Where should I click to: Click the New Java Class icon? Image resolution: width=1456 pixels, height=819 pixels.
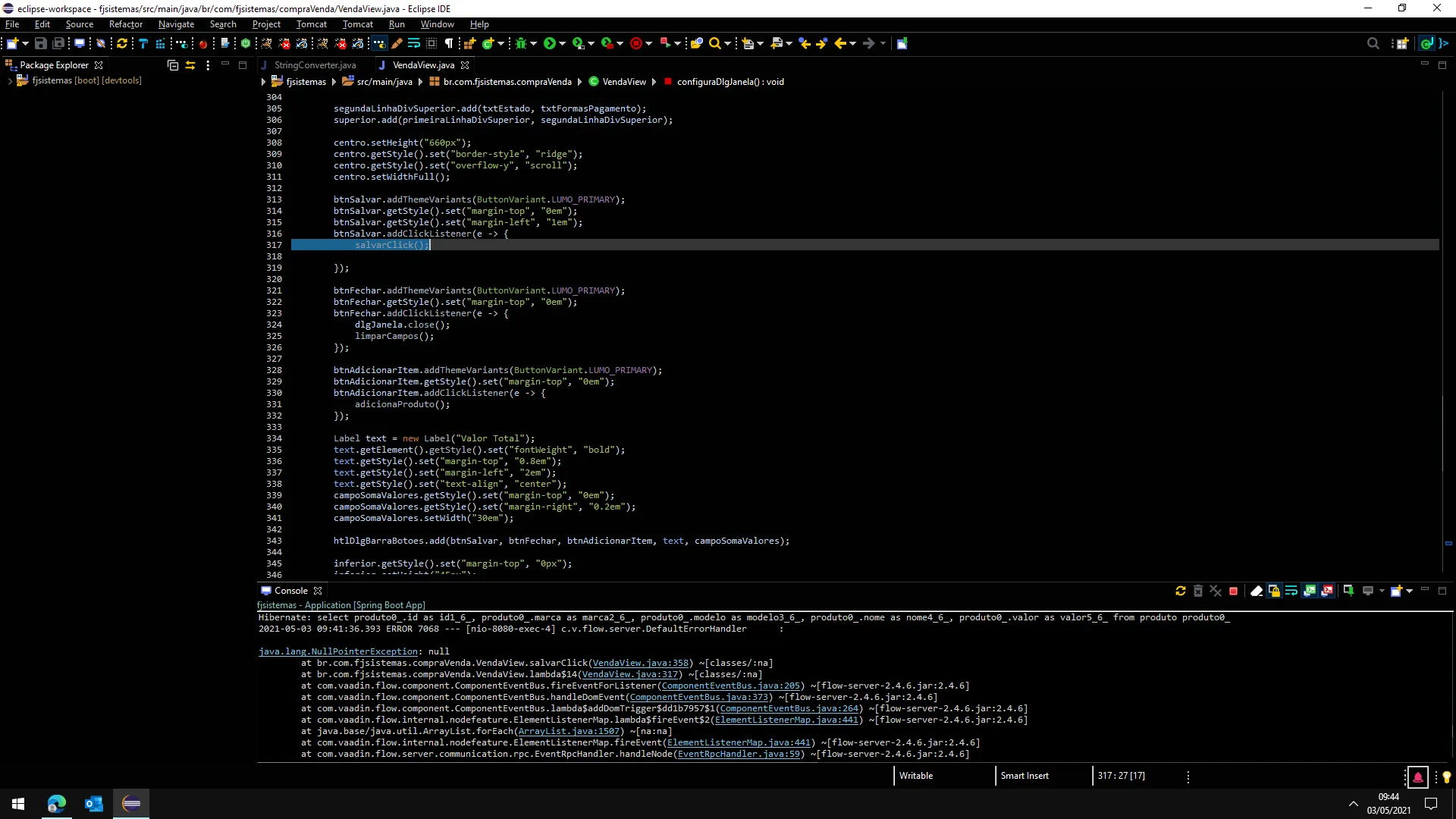click(x=488, y=43)
